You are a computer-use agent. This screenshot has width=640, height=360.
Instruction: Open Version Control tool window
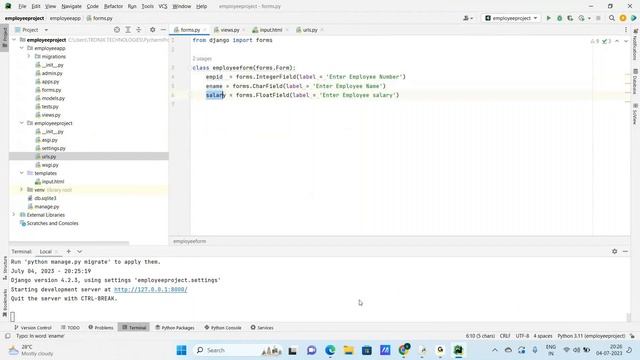pyautogui.click(x=33, y=327)
